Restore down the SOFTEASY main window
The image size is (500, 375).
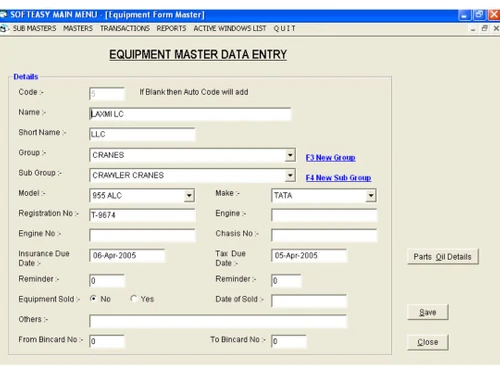[x=479, y=15]
